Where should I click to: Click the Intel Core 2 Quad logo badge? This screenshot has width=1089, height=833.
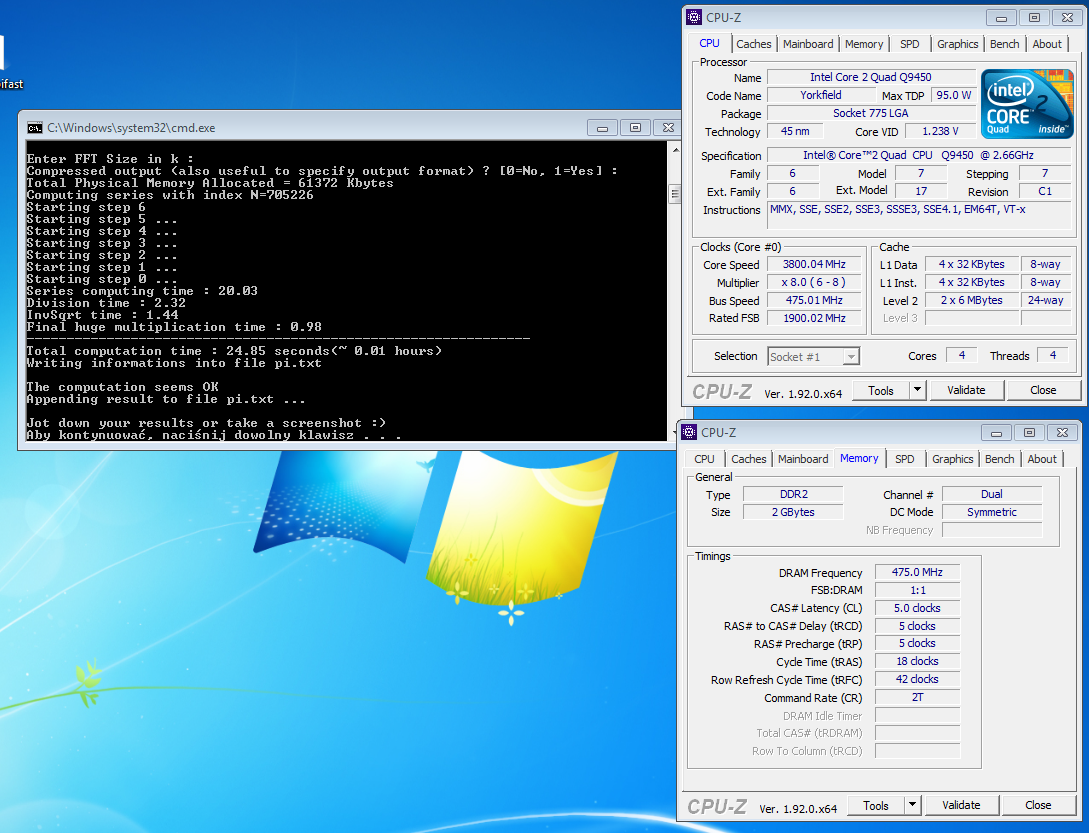tap(1027, 103)
